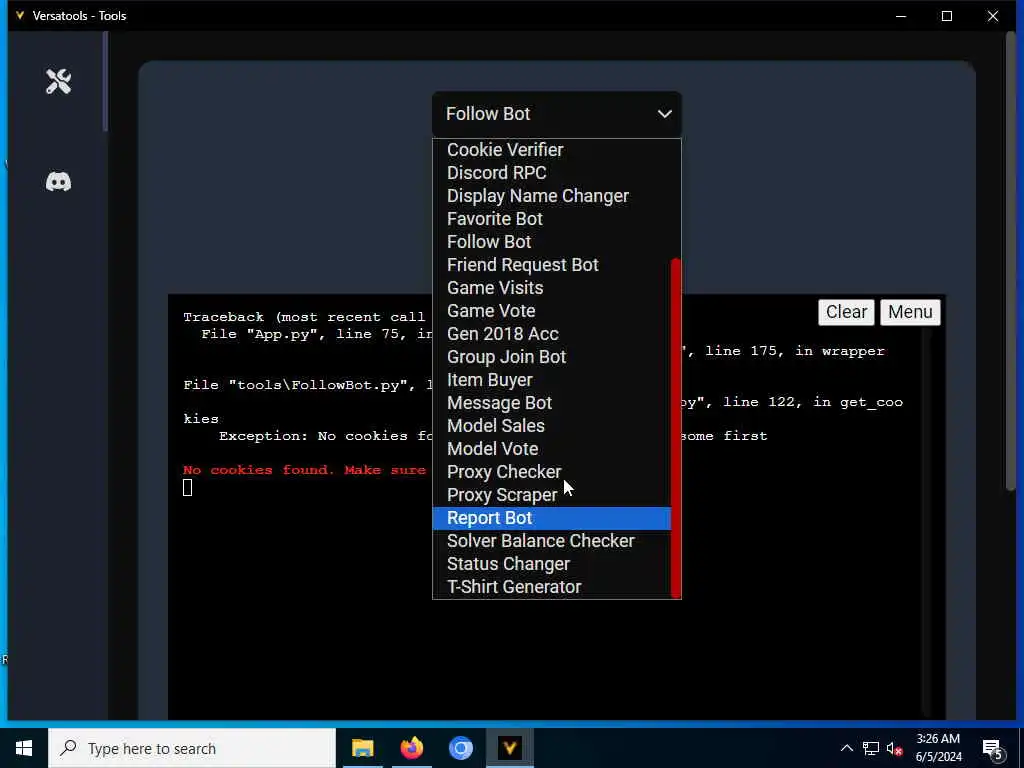
Task: Click the Versatools logo in title bar
Action: coord(20,16)
